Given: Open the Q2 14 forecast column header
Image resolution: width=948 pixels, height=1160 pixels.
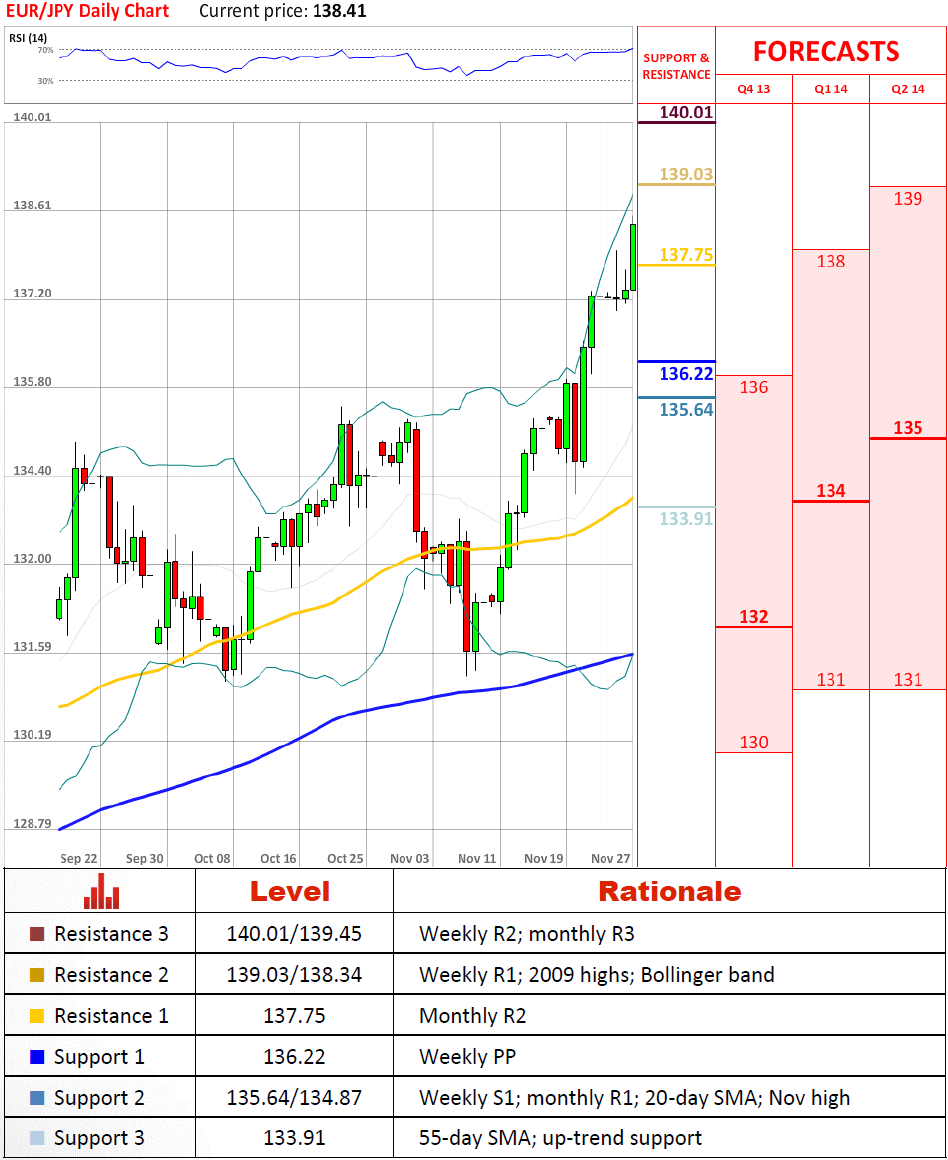Looking at the screenshot, I should click(x=907, y=89).
